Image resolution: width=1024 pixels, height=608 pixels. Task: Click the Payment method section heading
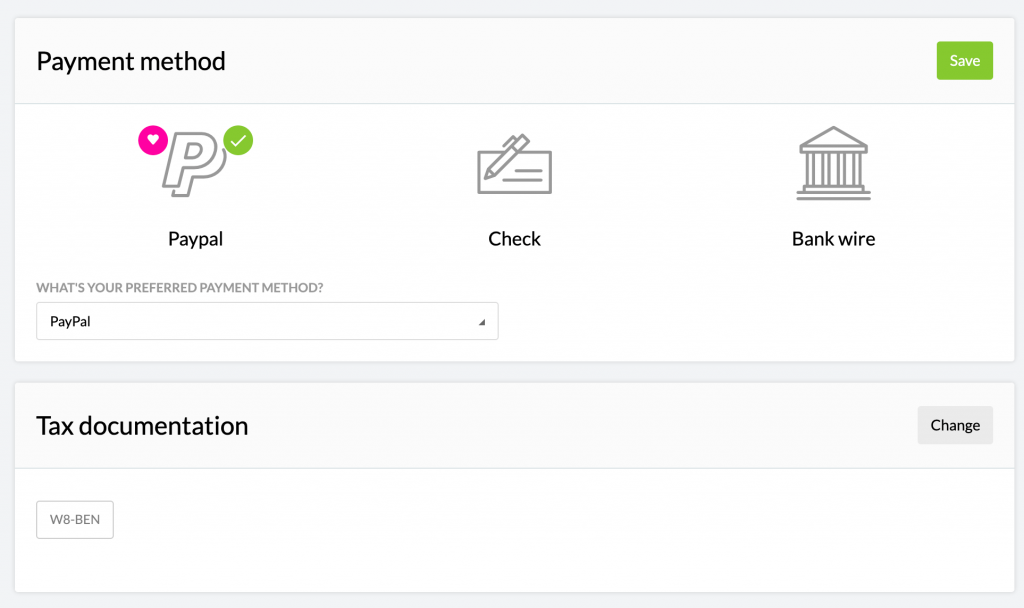[131, 61]
